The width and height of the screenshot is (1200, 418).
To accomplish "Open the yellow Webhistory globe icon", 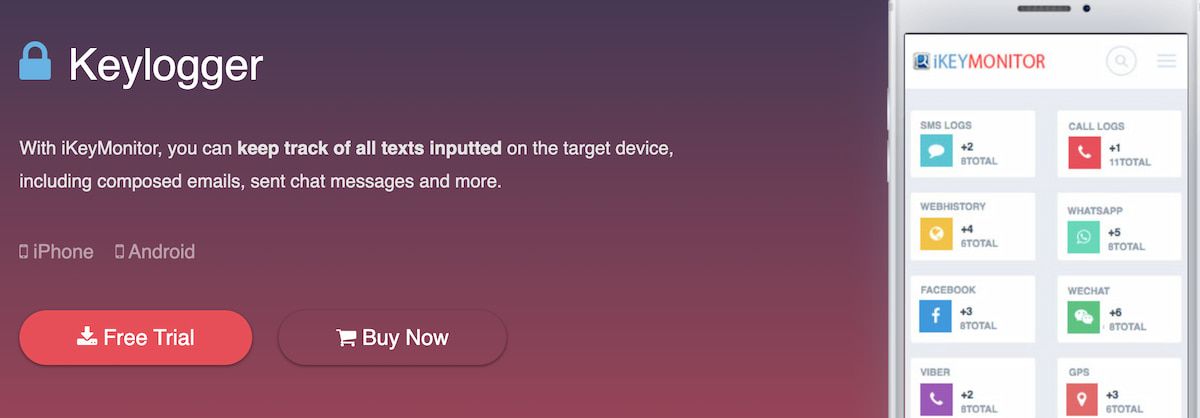I will pos(937,235).
